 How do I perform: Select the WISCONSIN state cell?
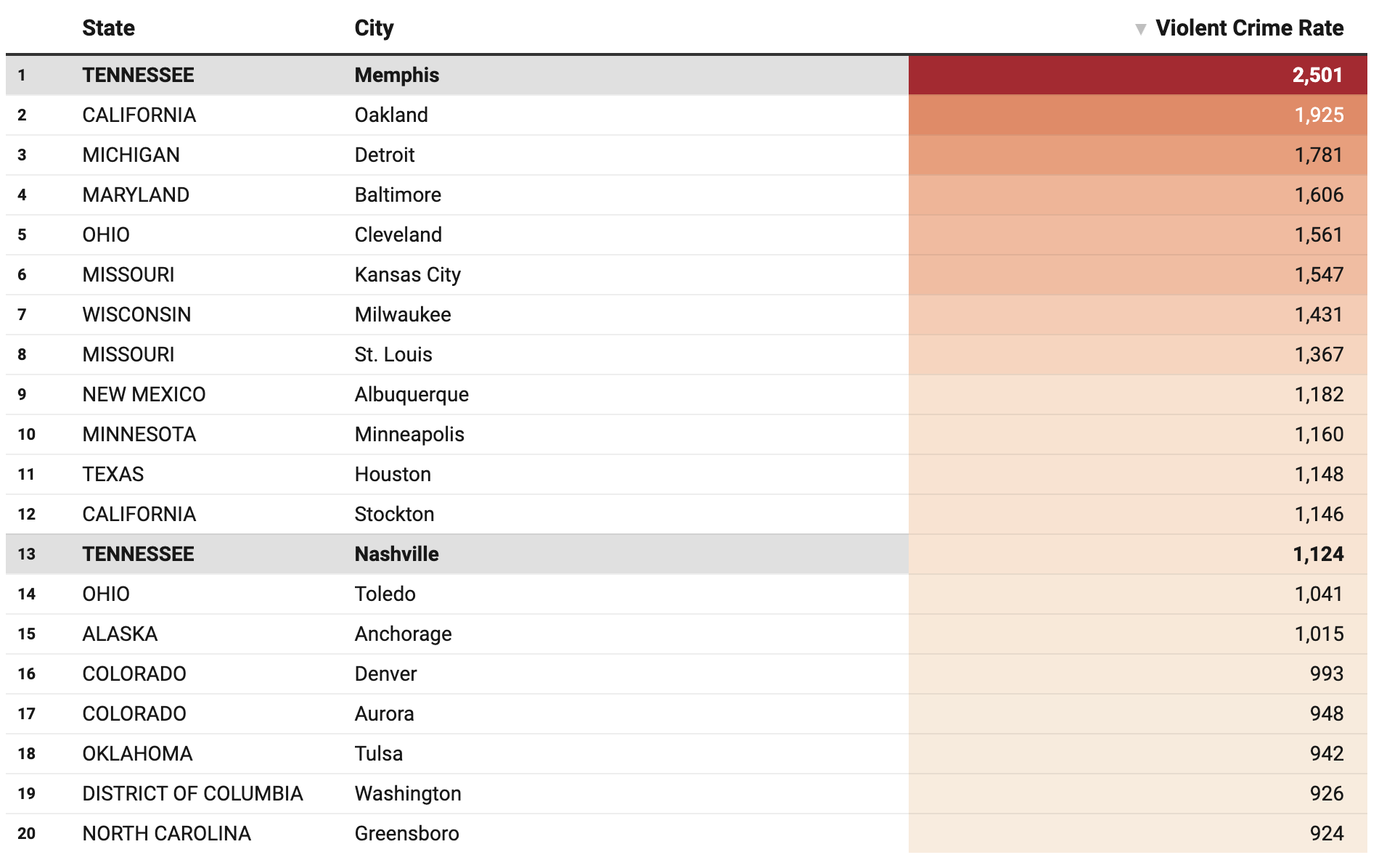136,315
